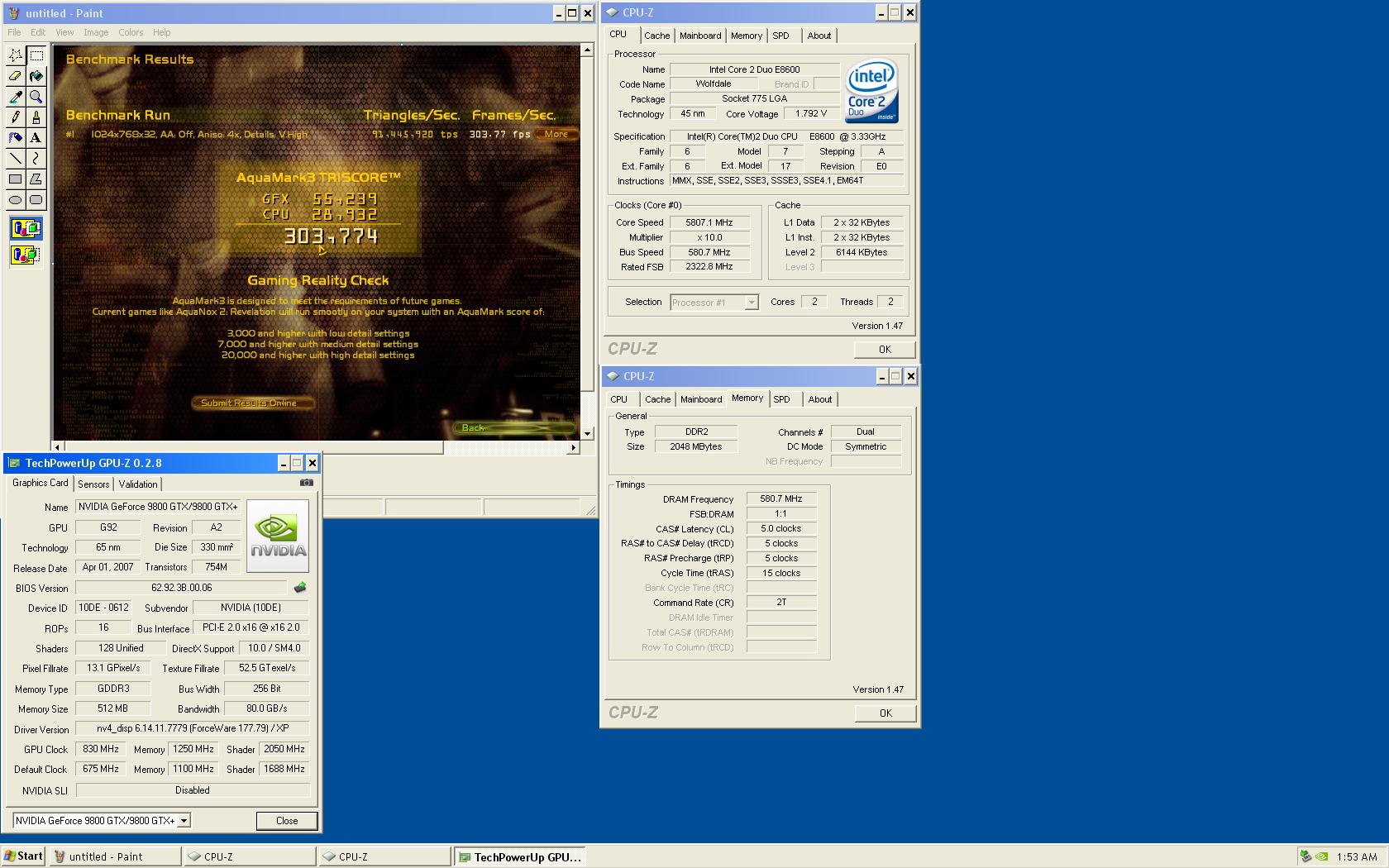Switch to untitled - Paint taskbar button
The width and height of the screenshot is (1389, 868).
[115, 856]
